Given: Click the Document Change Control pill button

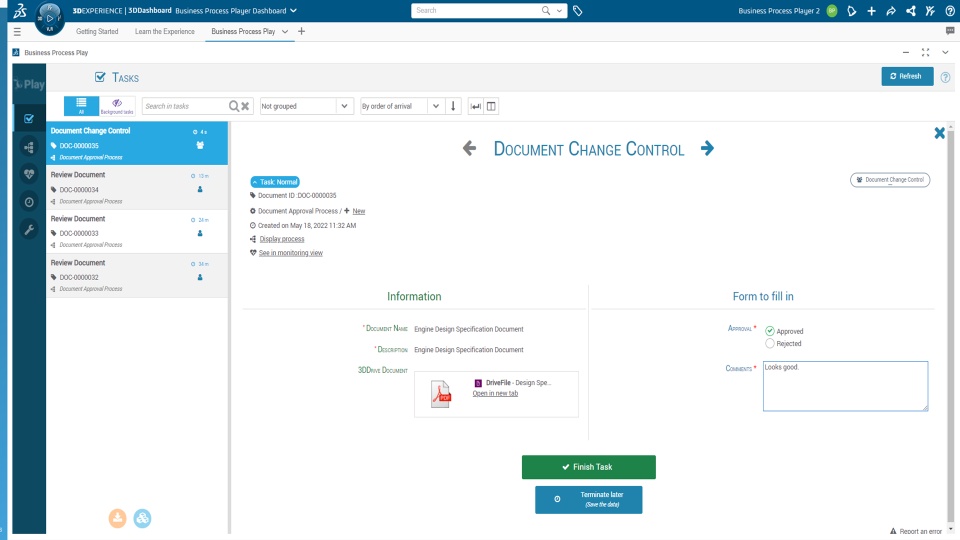Looking at the screenshot, I should (890, 179).
